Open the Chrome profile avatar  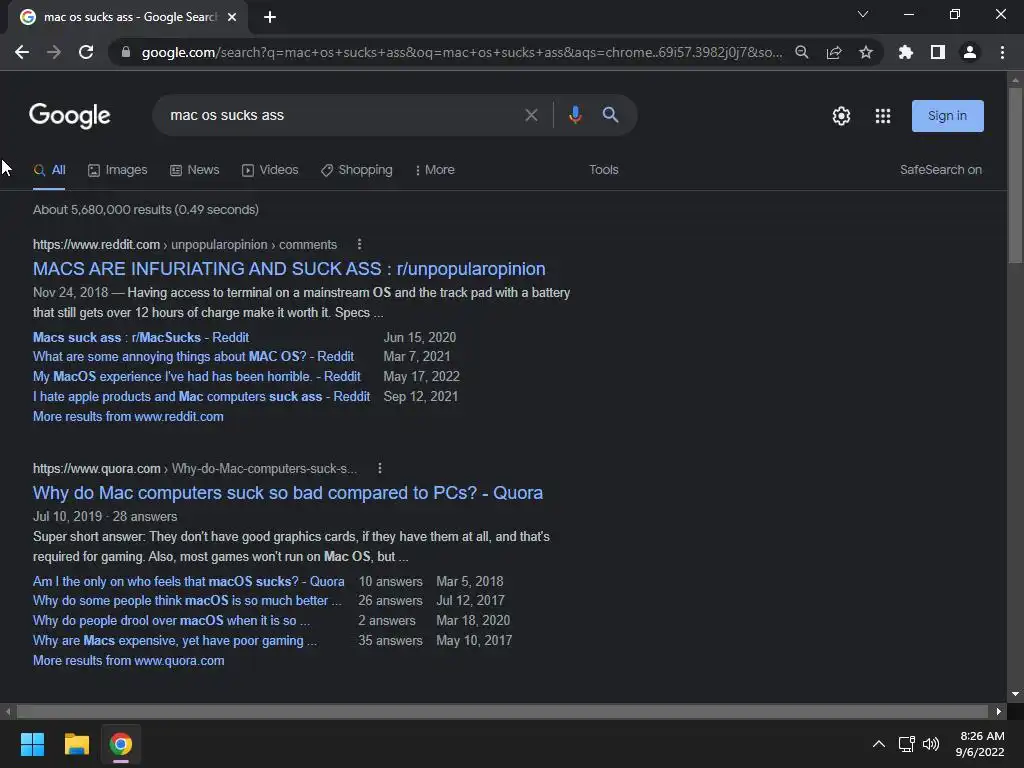point(970,52)
